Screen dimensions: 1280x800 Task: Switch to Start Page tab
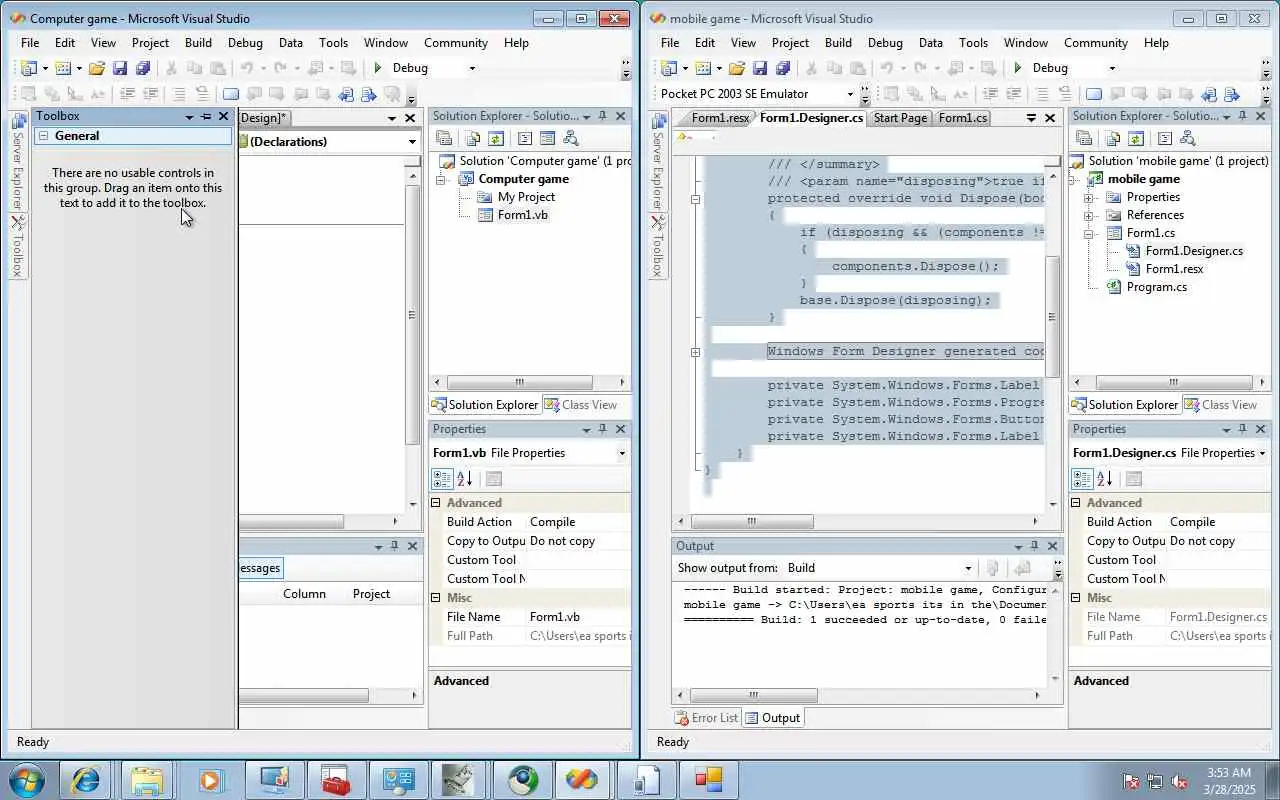coord(899,118)
